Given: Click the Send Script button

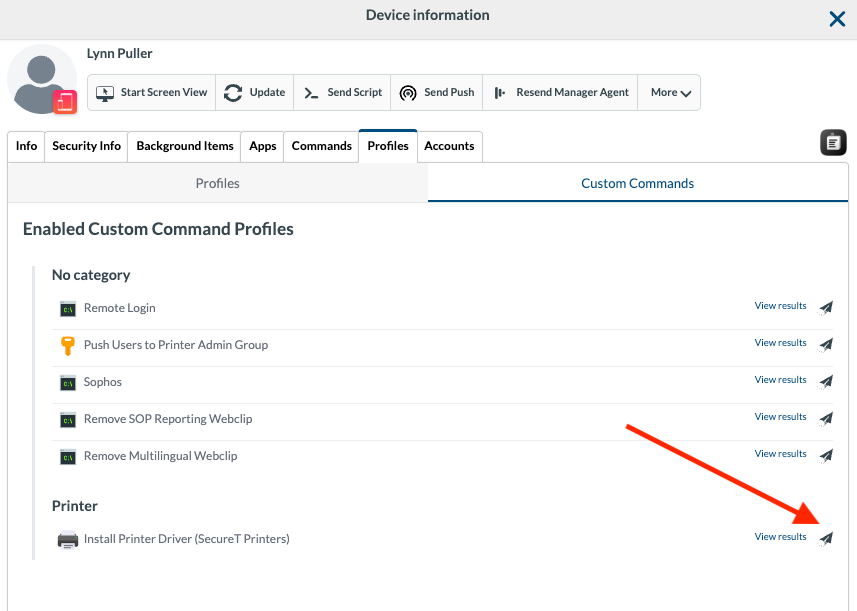Looking at the screenshot, I should click(342, 93).
